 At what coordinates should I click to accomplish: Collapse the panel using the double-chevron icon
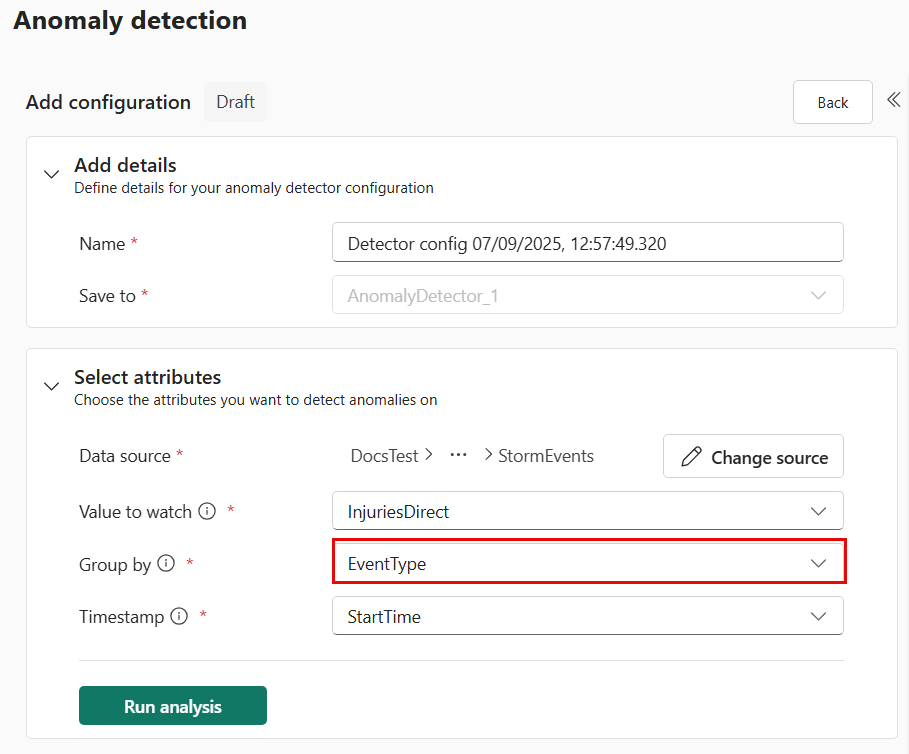pos(893,100)
